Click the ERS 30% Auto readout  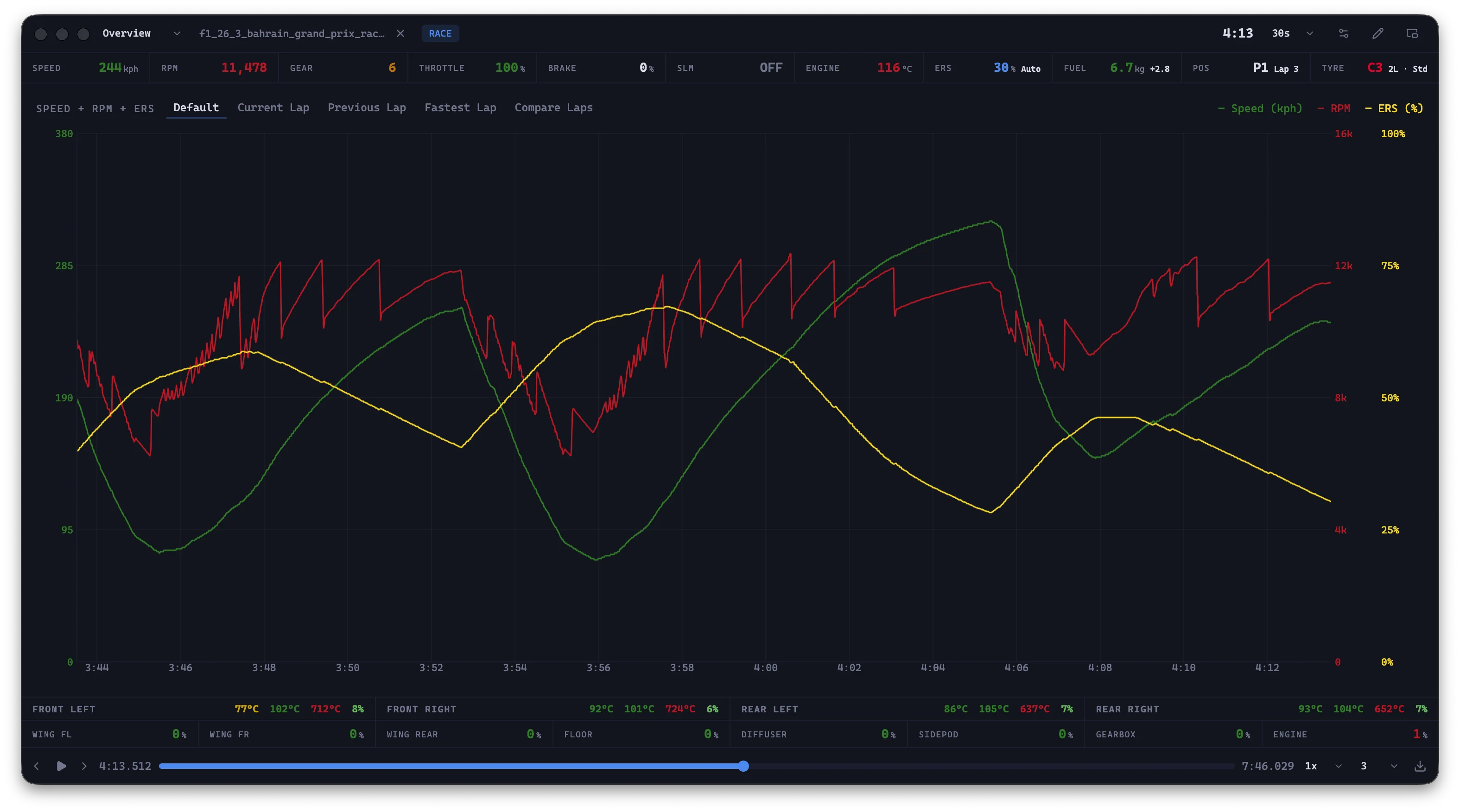(1017, 68)
